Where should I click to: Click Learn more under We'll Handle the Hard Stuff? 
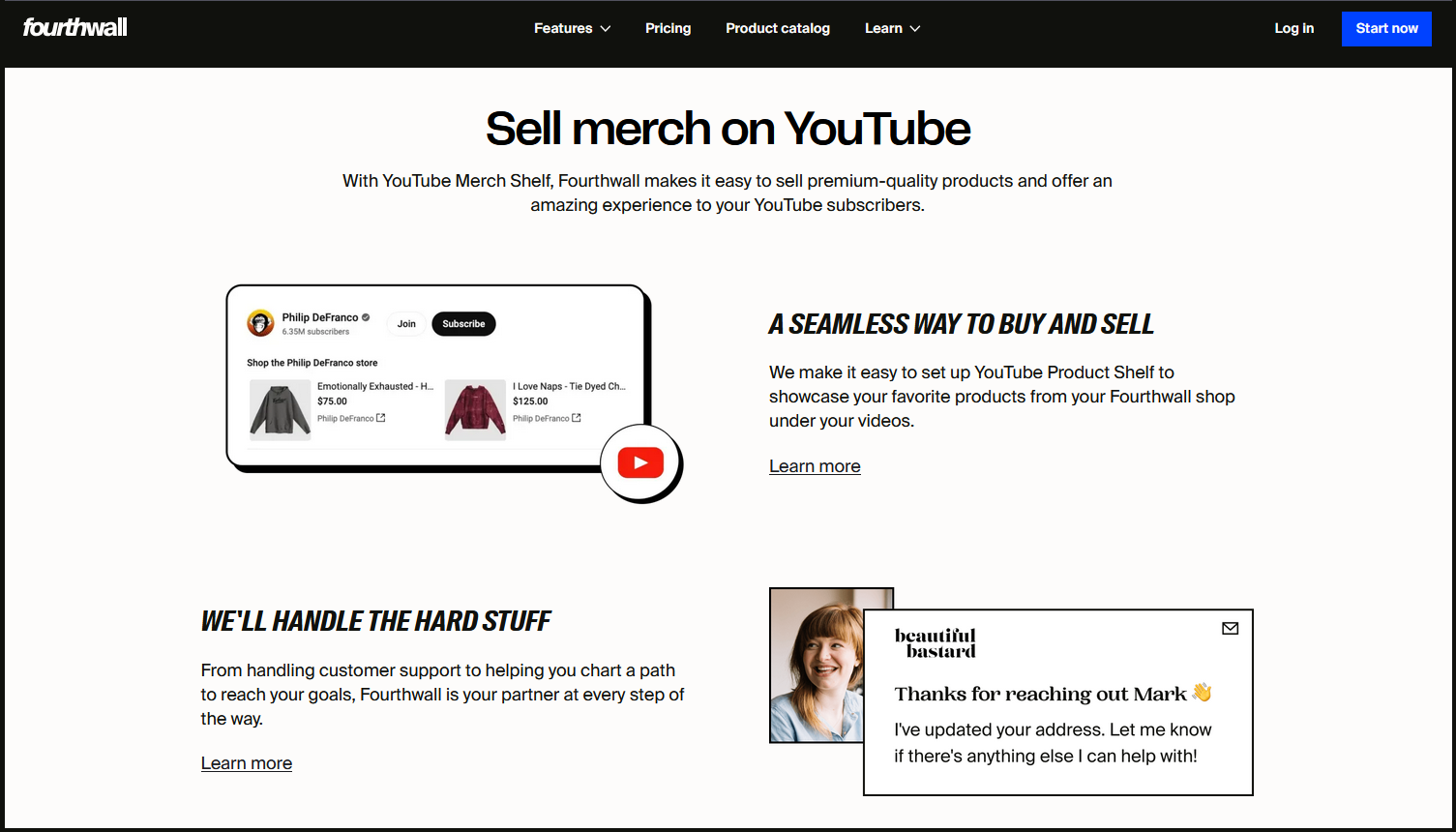coord(246,763)
